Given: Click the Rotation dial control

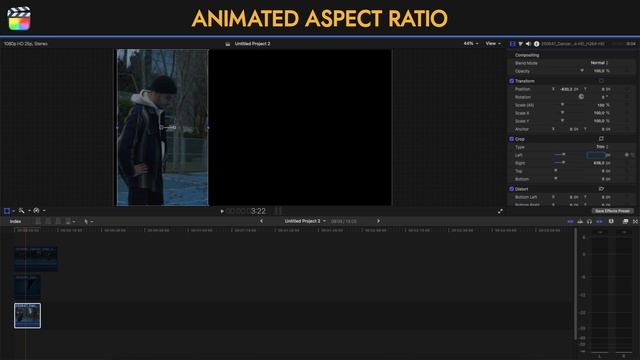Looking at the screenshot, I should pyautogui.click(x=581, y=97).
